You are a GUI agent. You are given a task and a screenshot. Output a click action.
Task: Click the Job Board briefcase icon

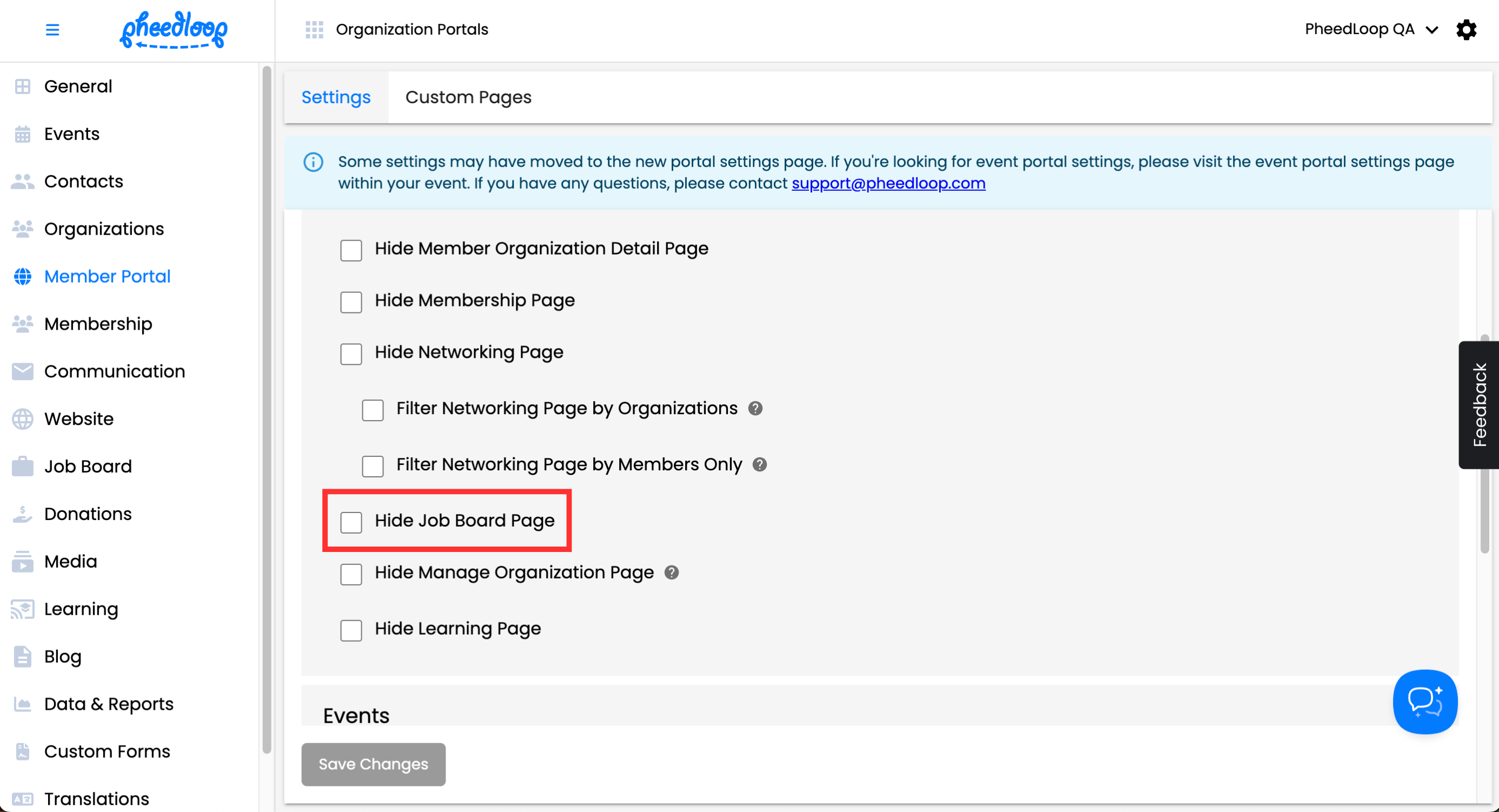pyautogui.click(x=23, y=467)
